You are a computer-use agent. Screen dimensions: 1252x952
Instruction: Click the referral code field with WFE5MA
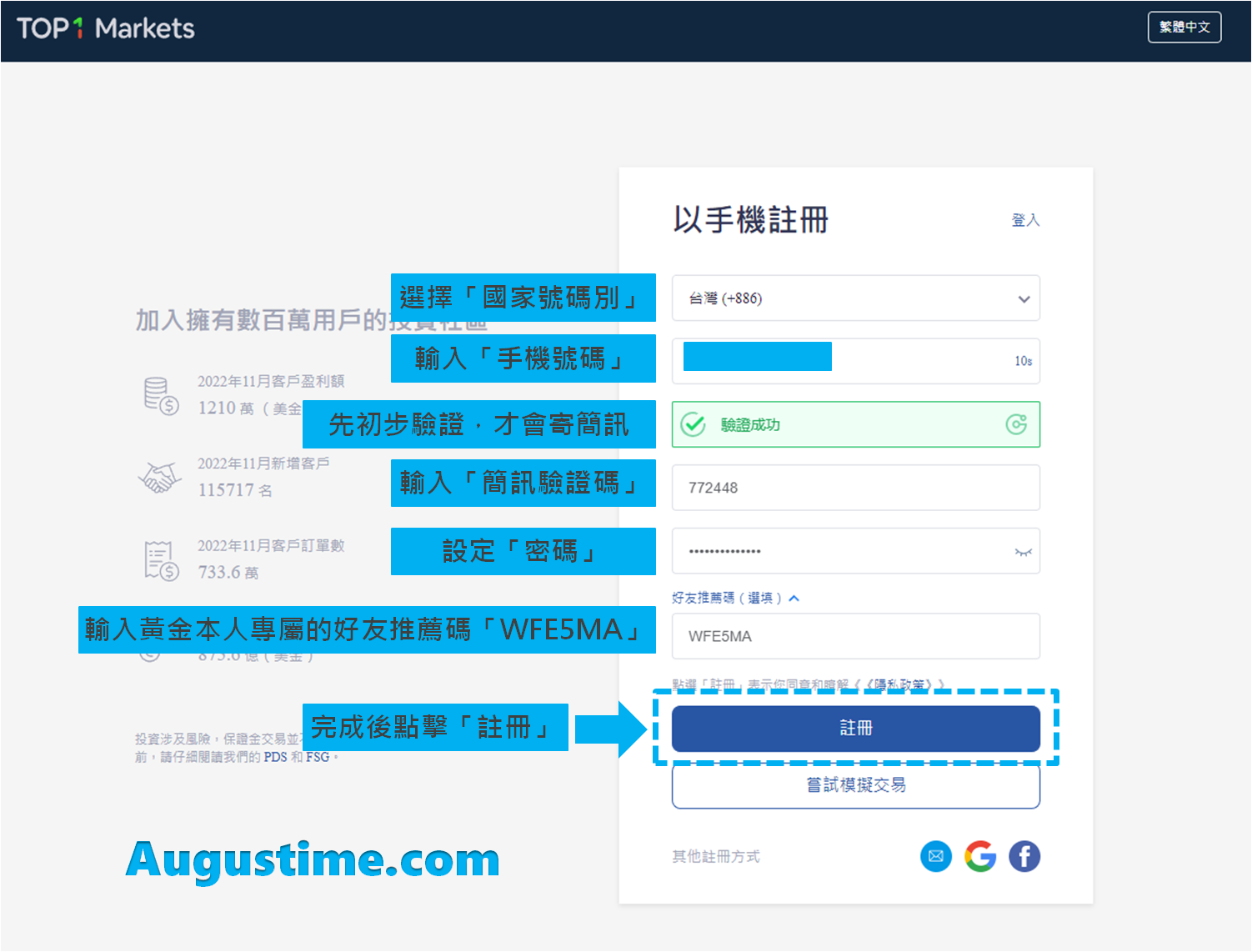pyautogui.click(x=856, y=636)
